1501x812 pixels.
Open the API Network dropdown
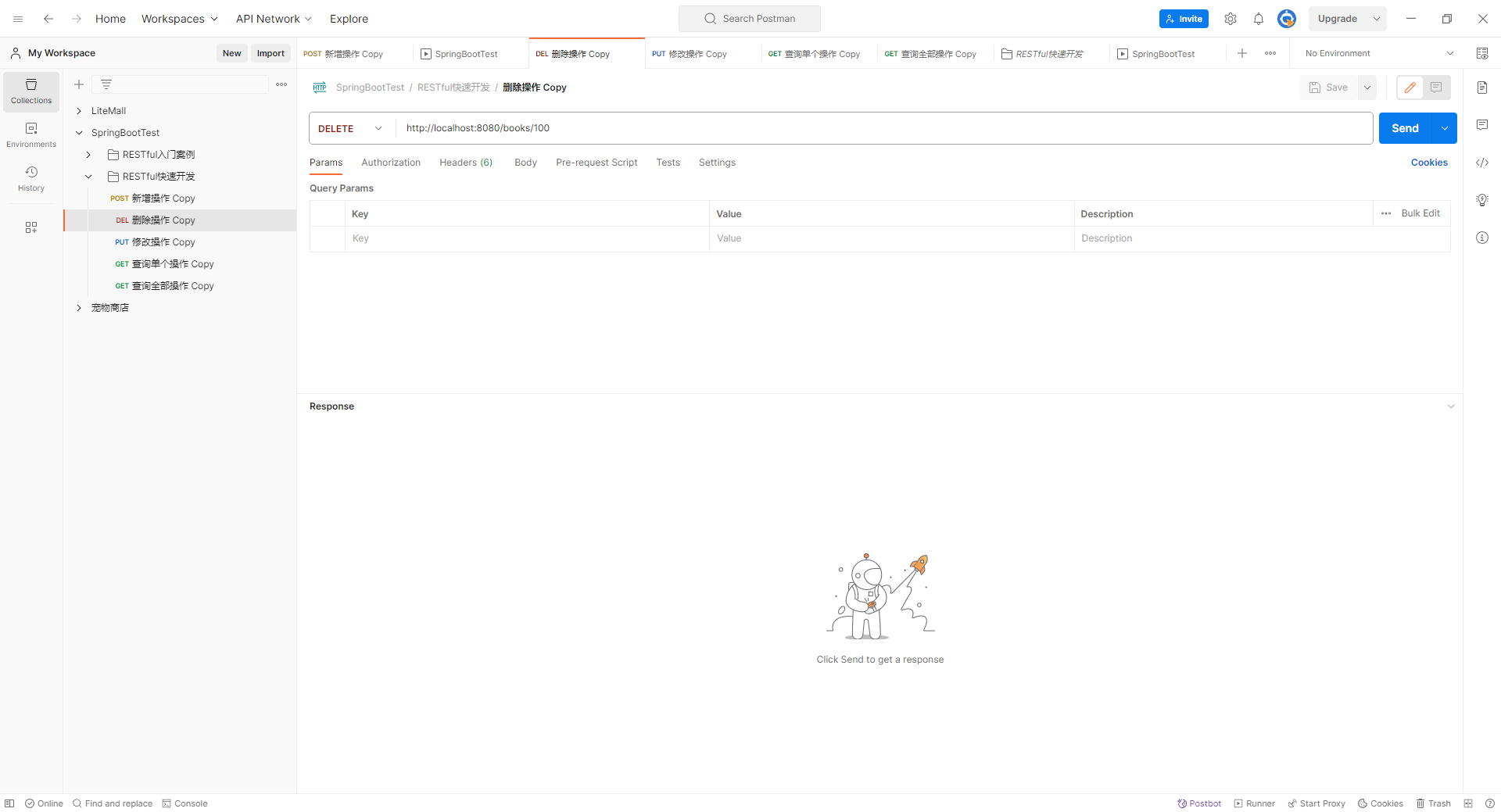(274, 19)
